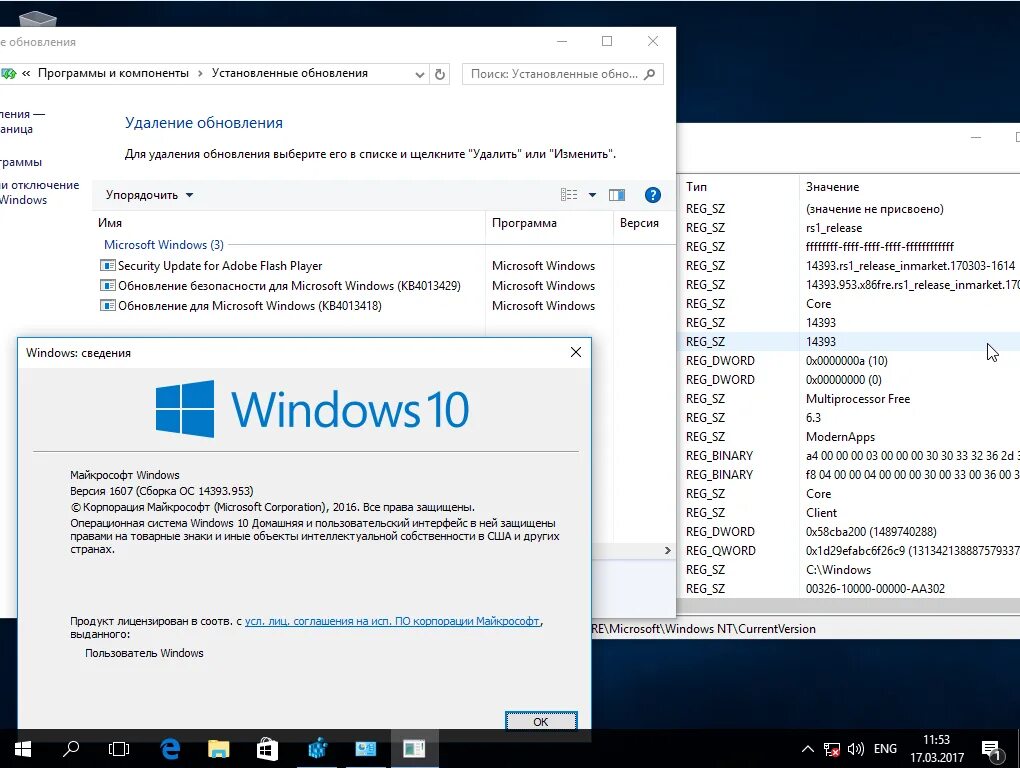
Task: Click the Значение column header in Registry Editor
Action: pyautogui.click(x=832, y=187)
